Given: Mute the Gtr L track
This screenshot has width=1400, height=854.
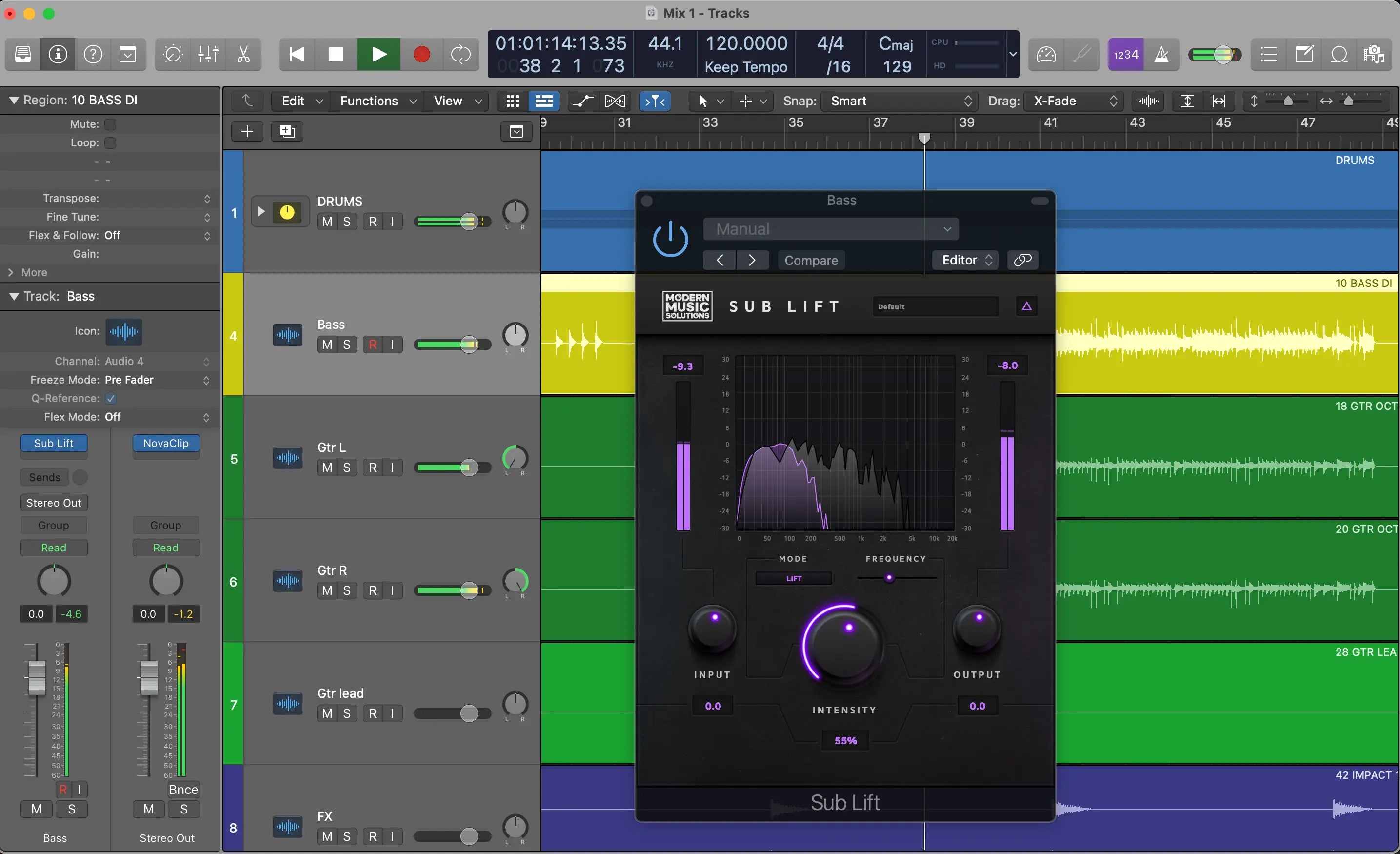Looking at the screenshot, I should [327, 468].
